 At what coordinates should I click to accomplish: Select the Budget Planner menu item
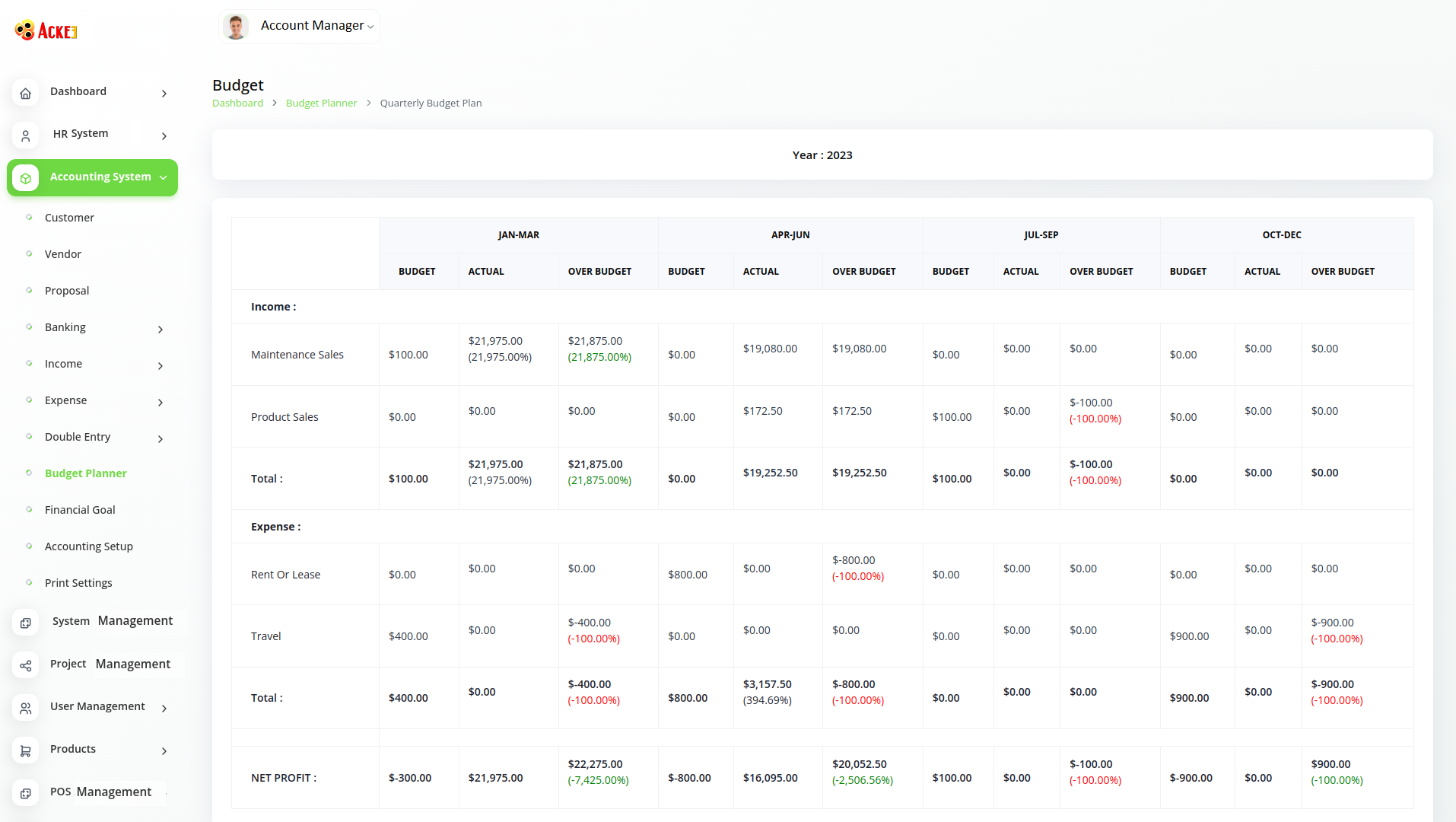pyautogui.click(x=86, y=473)
